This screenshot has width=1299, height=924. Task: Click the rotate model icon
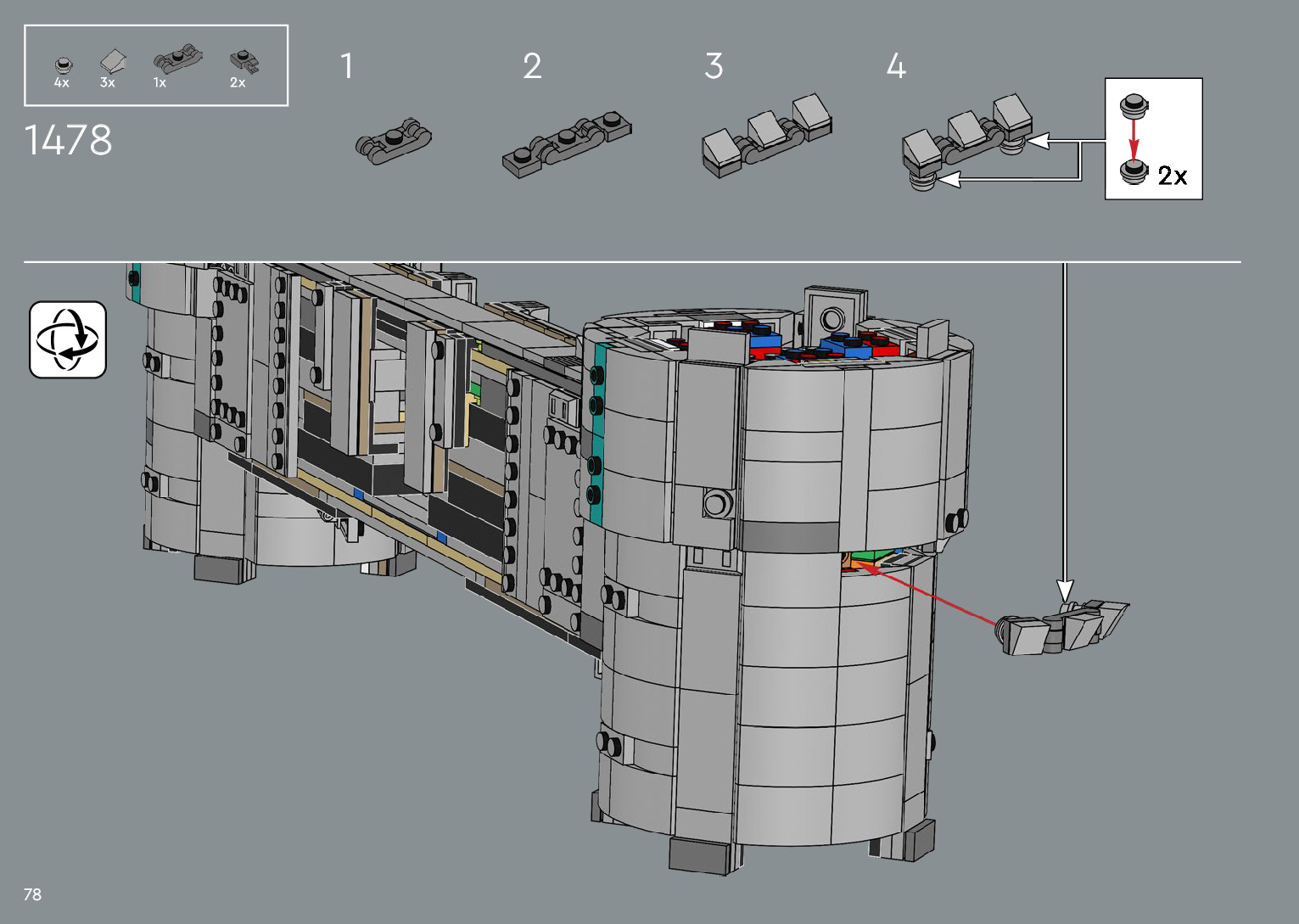[x=68, y=339]
